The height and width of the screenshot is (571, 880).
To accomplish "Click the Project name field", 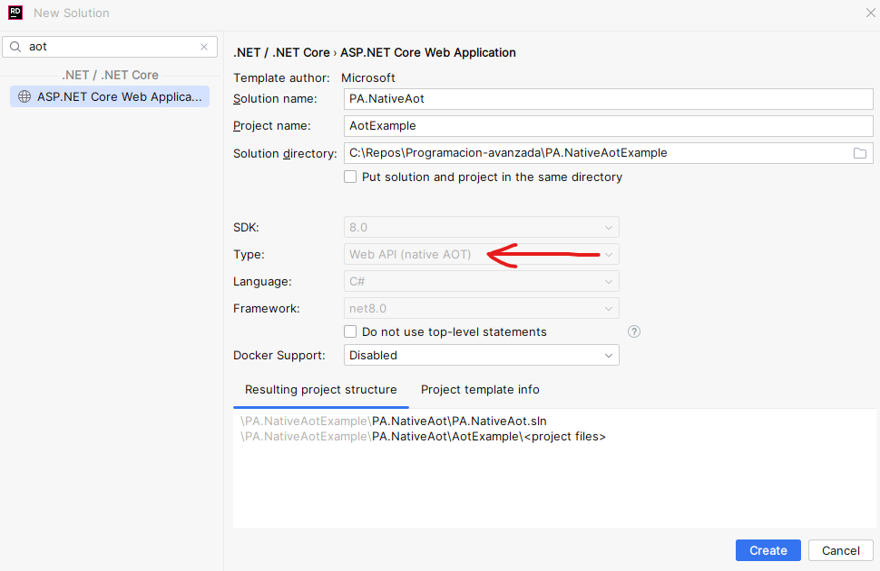I will pos(608,126).
